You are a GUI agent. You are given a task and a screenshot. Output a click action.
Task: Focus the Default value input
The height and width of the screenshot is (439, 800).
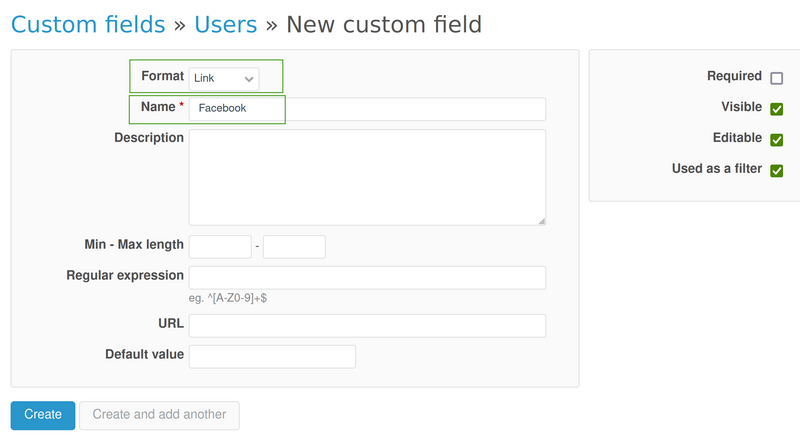click(272, 356)
